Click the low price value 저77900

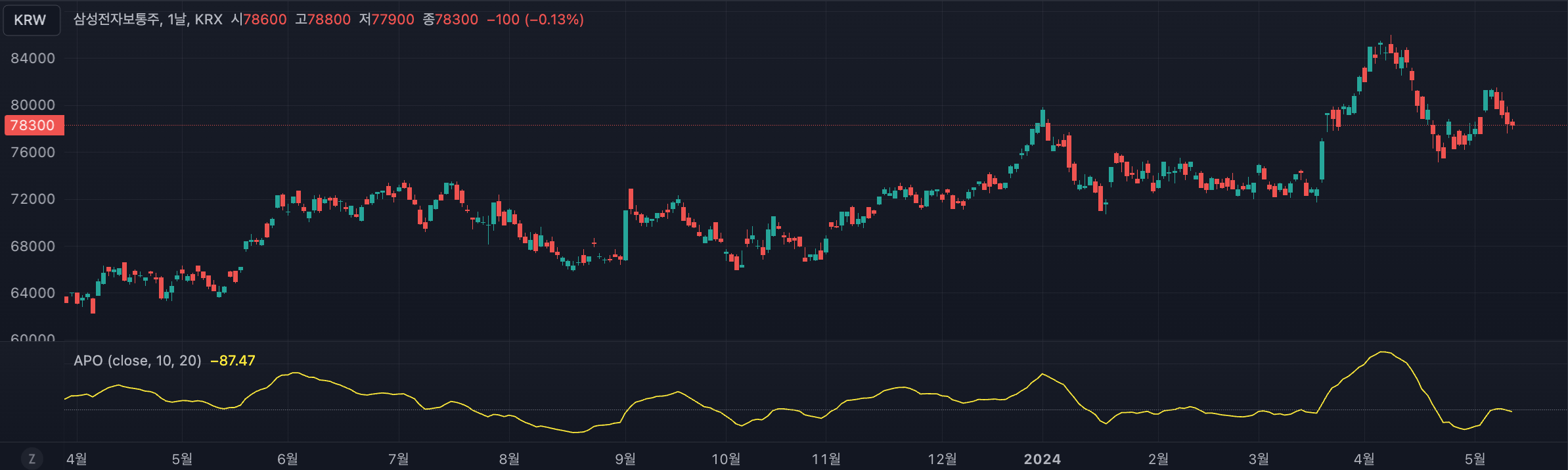386,20
